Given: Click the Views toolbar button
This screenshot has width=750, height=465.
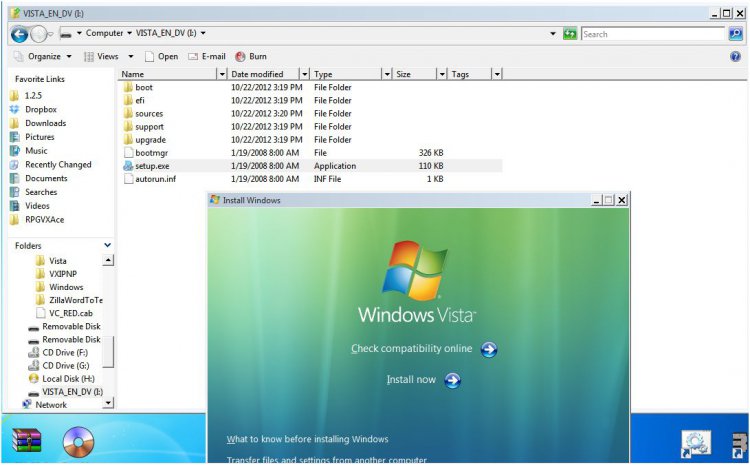Looking at the screenshot, I should point(101,56).
